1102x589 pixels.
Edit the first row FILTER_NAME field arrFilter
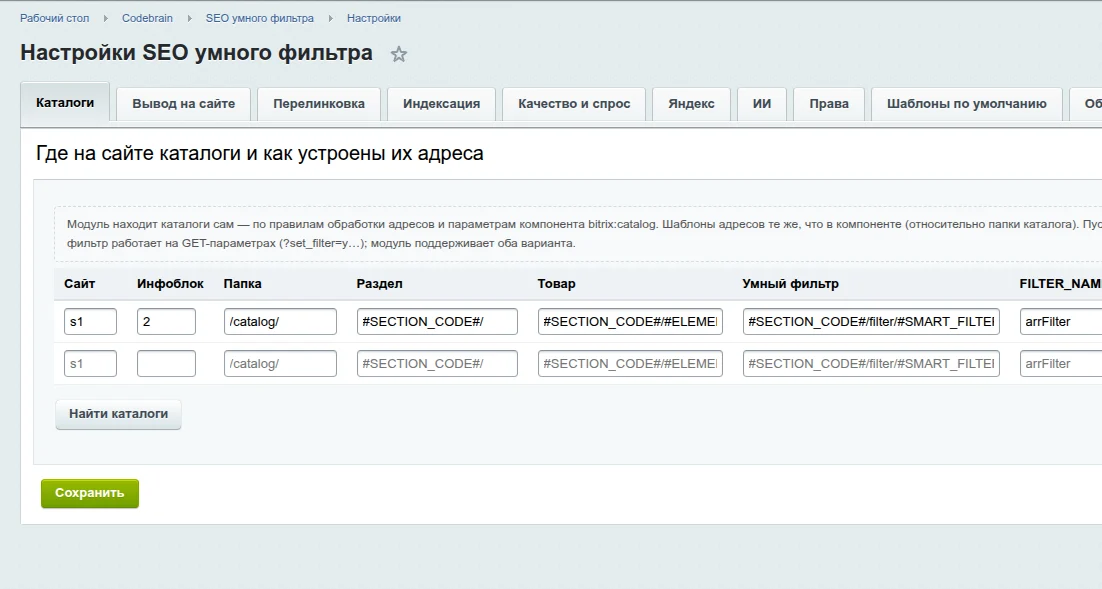coord(1061,321)
